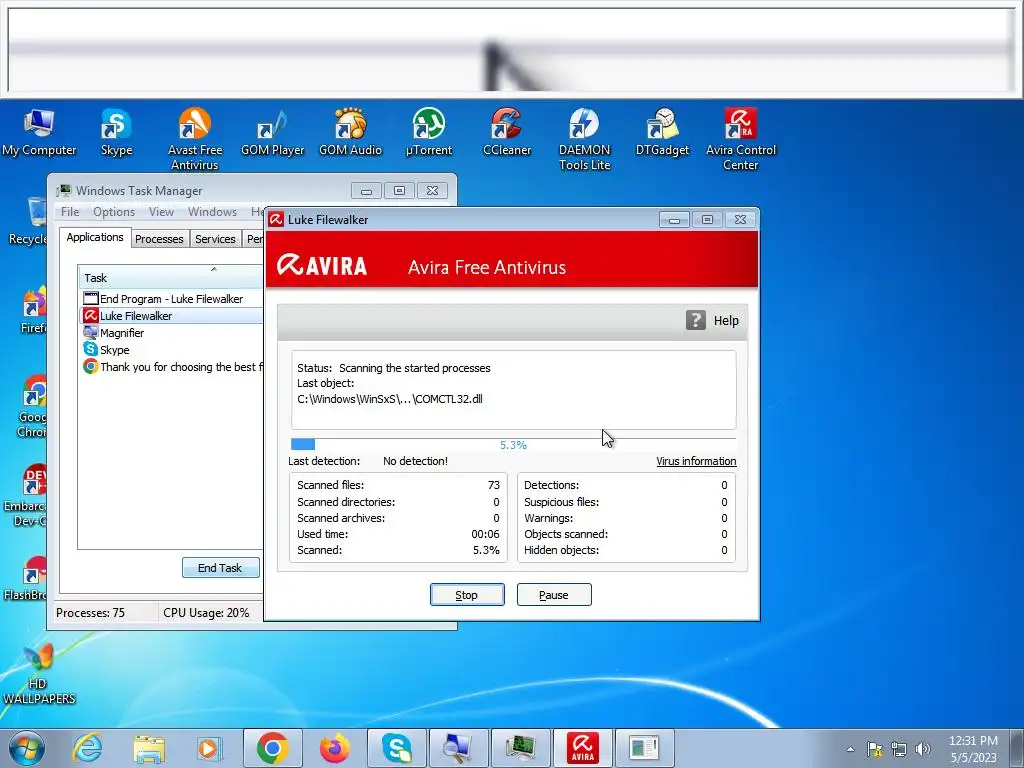This screenshot has height=768, width=1024.
Task: Switch to Magnifier in the taskbar
Action: click(x=458, y=748)
